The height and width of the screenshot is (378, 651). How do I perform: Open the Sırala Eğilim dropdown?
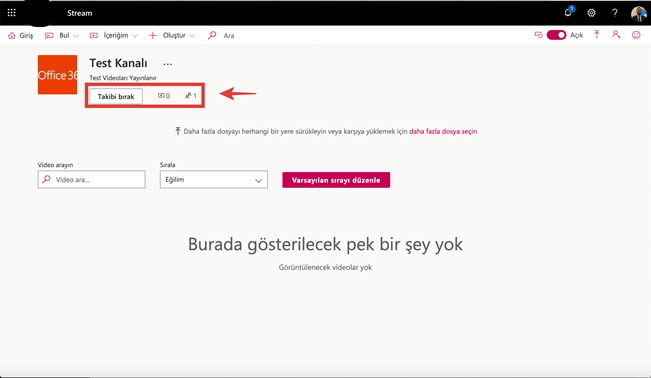[x=214, y=179]
